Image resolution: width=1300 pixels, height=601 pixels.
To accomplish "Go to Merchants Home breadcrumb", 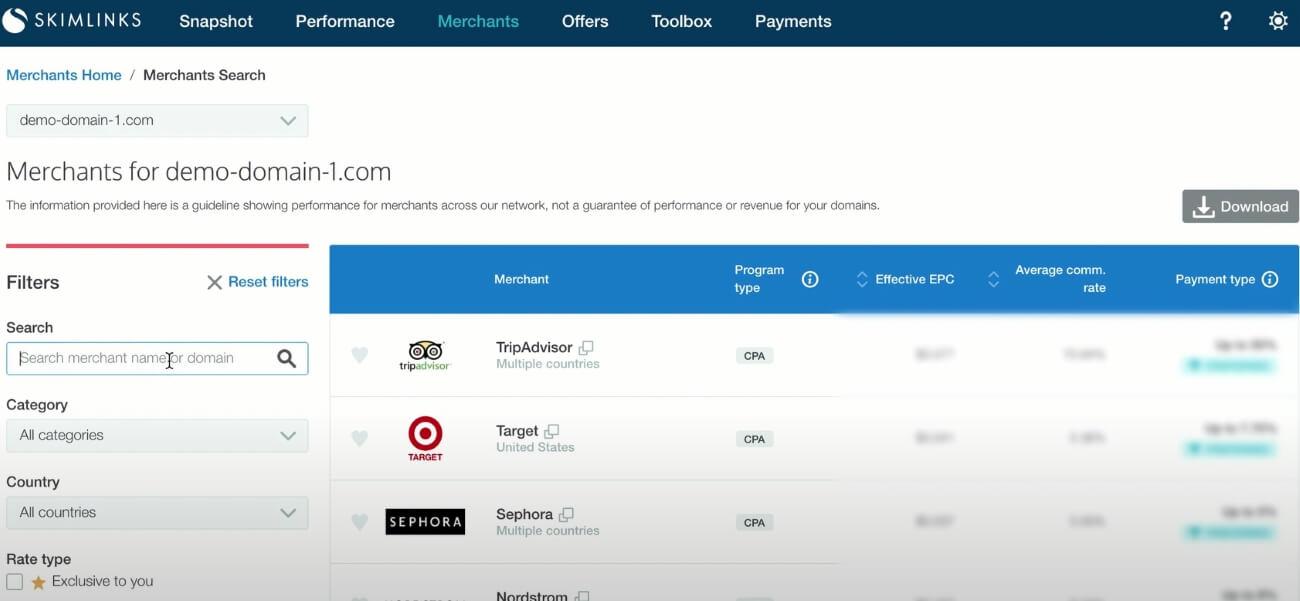I will point(64,75).
